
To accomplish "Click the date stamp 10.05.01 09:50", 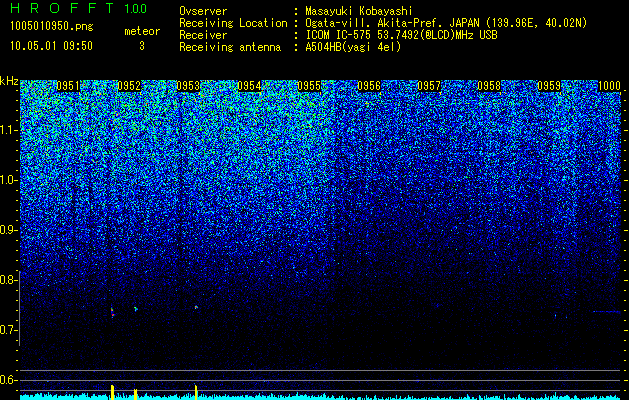I will pyautogui.click(x=51, y=46).
